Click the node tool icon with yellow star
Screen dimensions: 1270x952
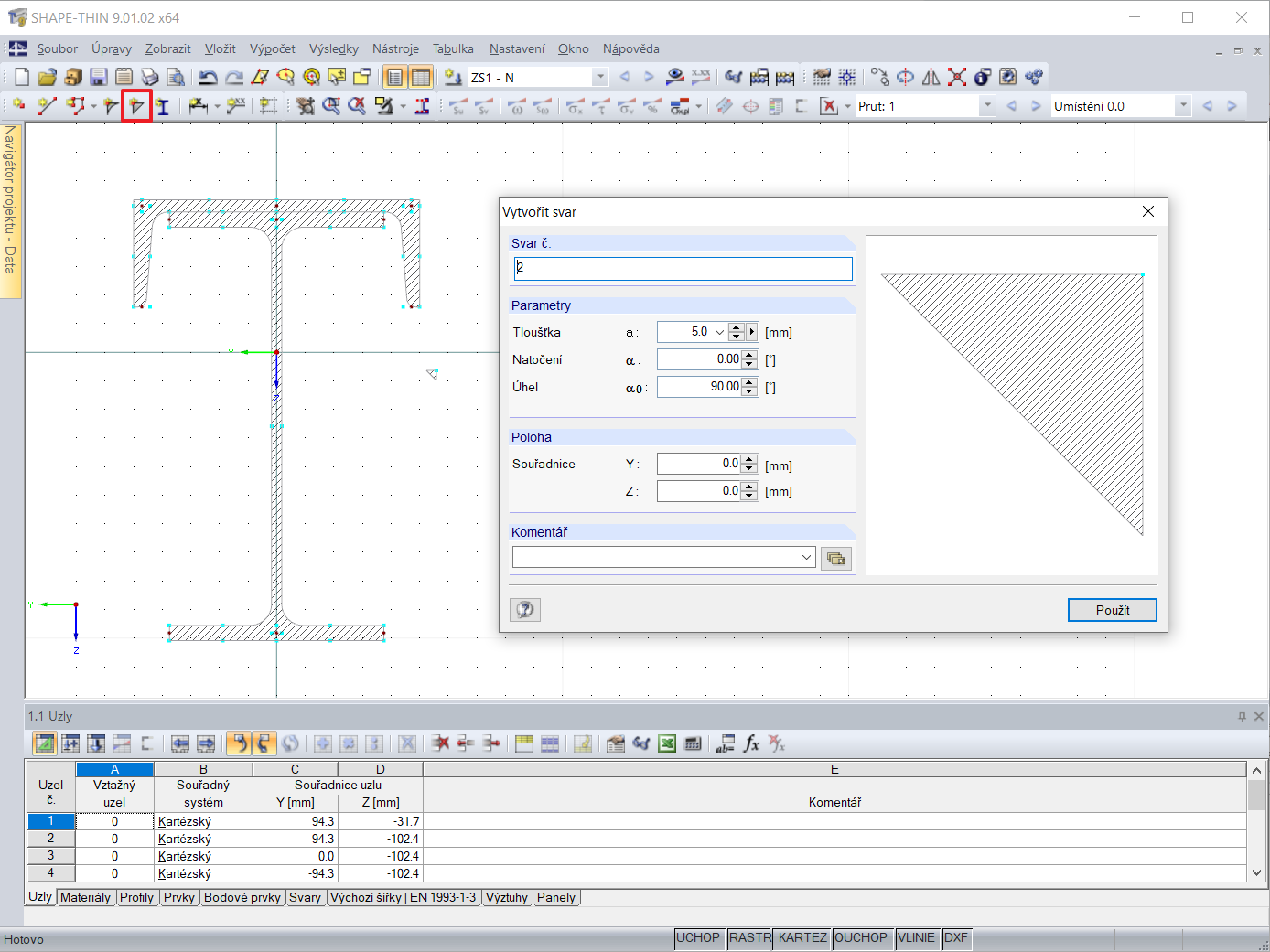point(18,106)
